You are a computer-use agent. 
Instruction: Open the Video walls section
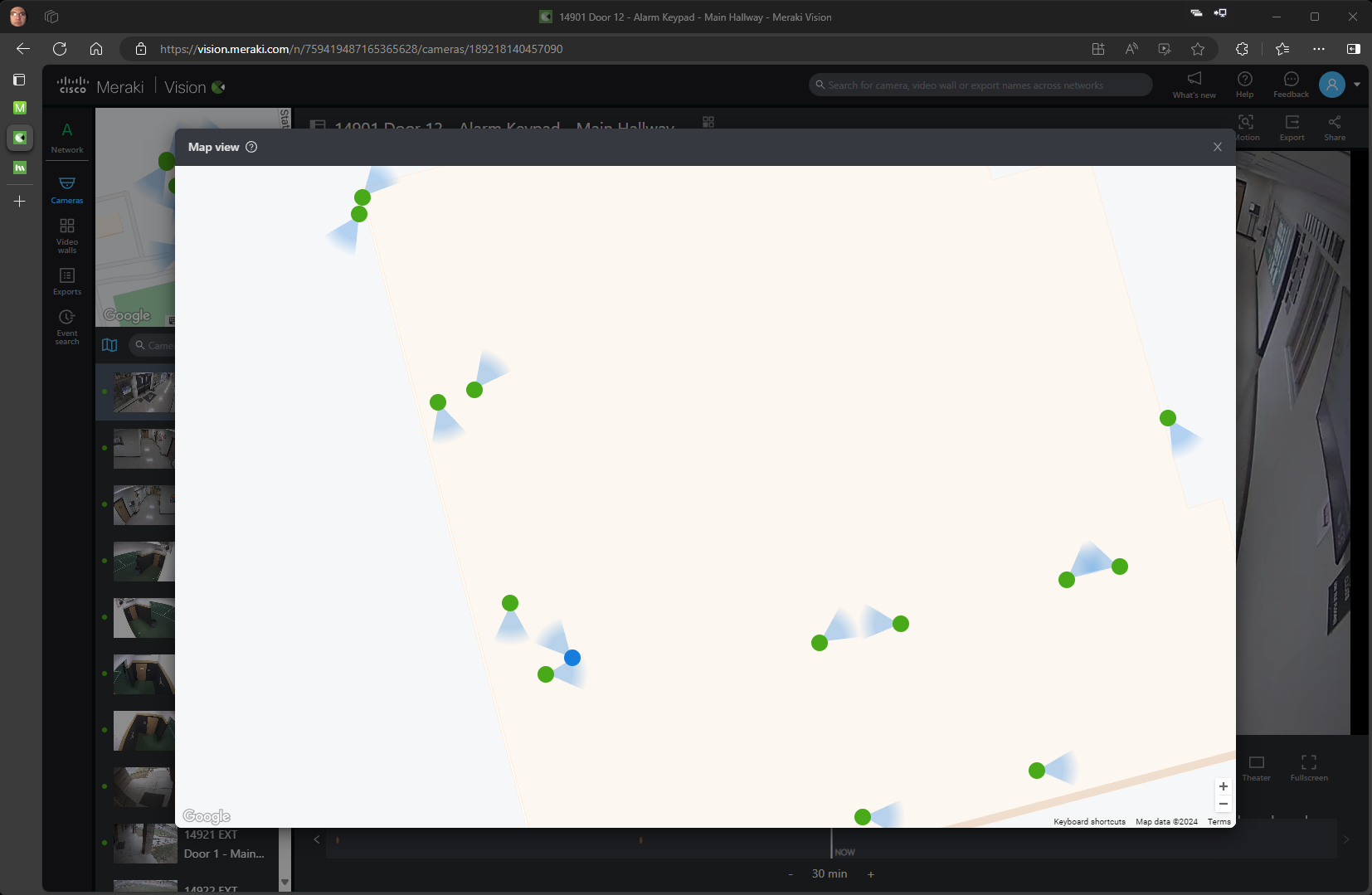[x=66, y=235]
